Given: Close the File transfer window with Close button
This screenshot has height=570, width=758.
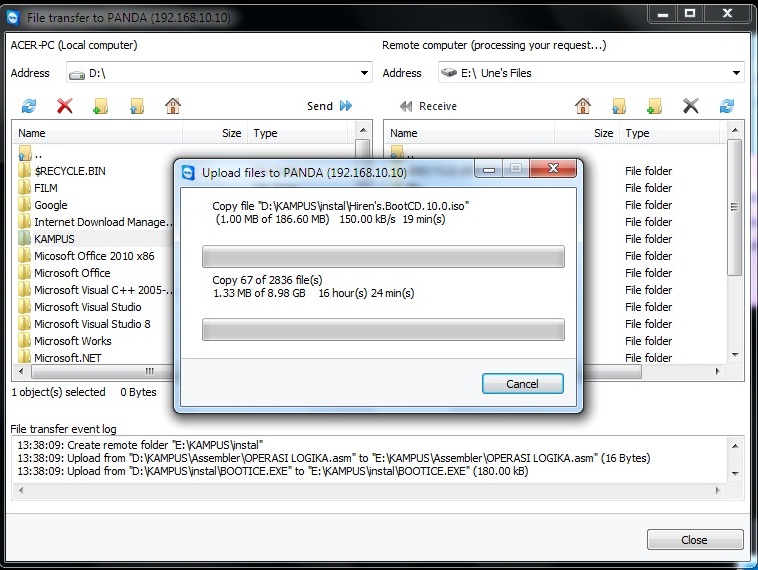Looking at the screenshot, I should click(x=695, y=540).
